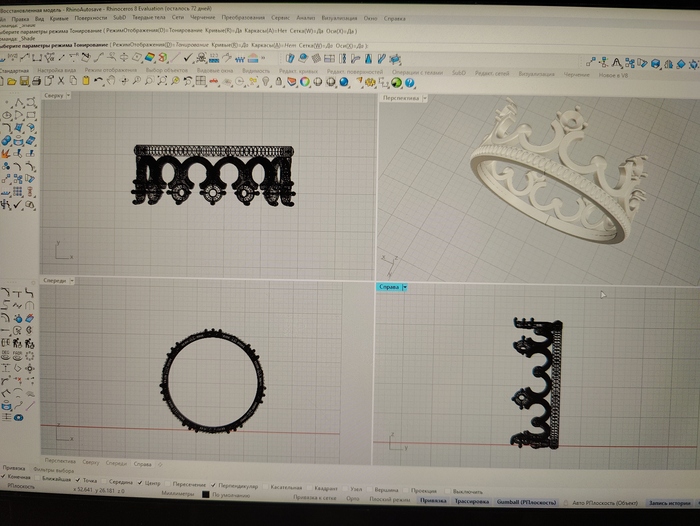
Task: Click the black layer color swatch in status bar
Action: click(206, 494)
